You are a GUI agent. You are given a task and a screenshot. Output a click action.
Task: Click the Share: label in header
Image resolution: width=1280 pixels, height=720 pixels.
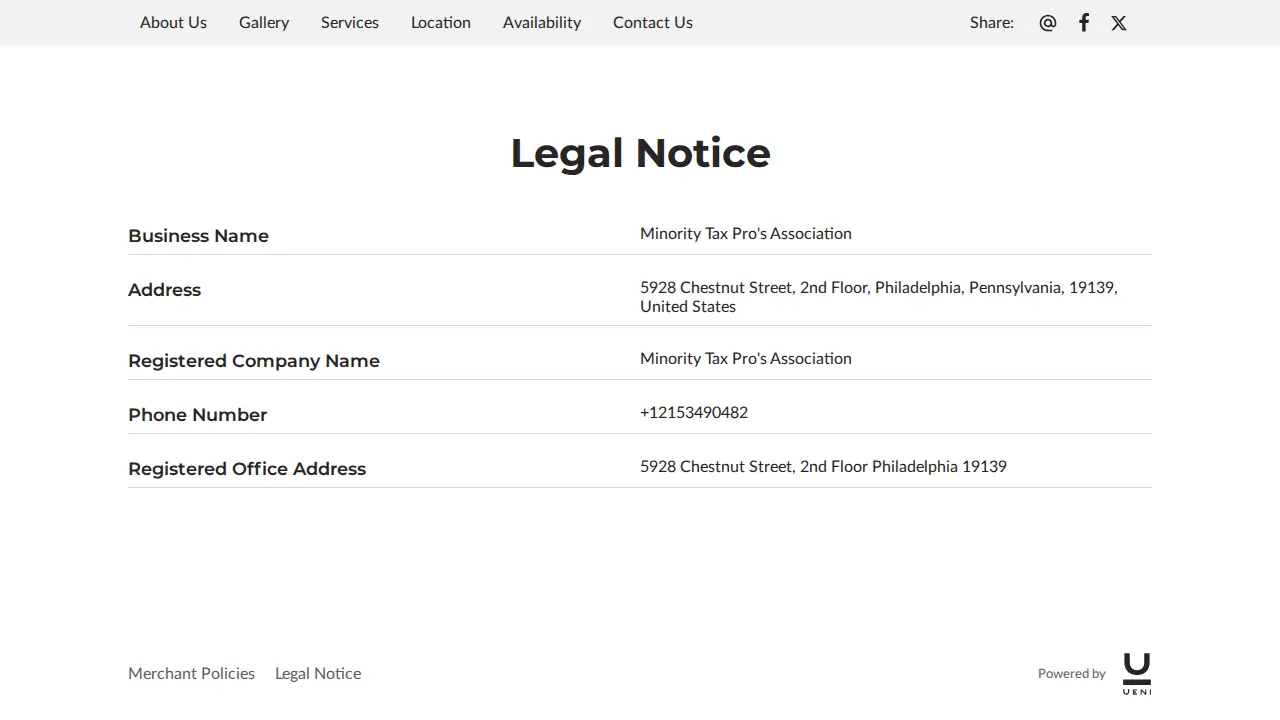(x=992, y=22)
